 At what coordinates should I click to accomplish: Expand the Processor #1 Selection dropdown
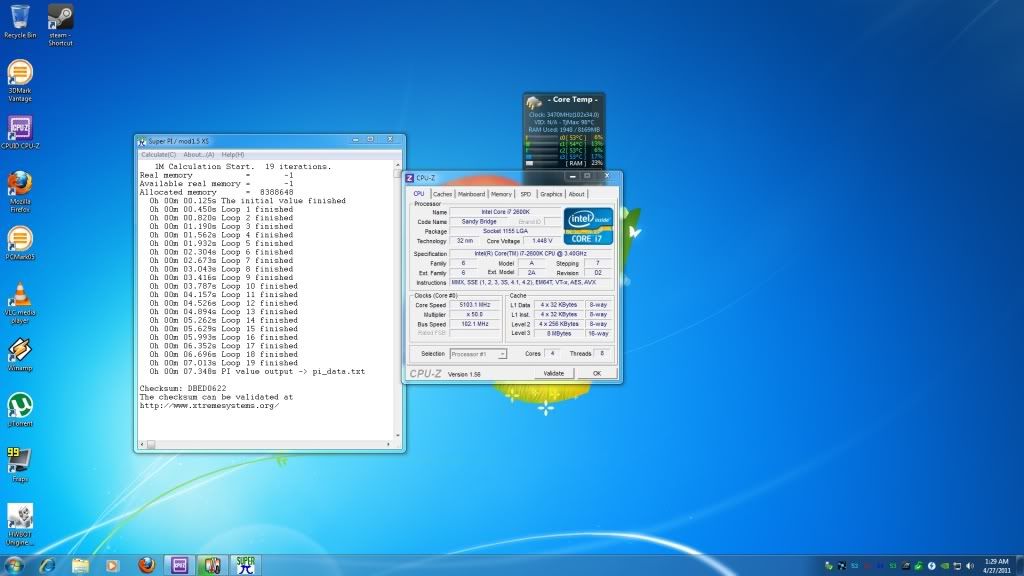[x=478, y=354]
